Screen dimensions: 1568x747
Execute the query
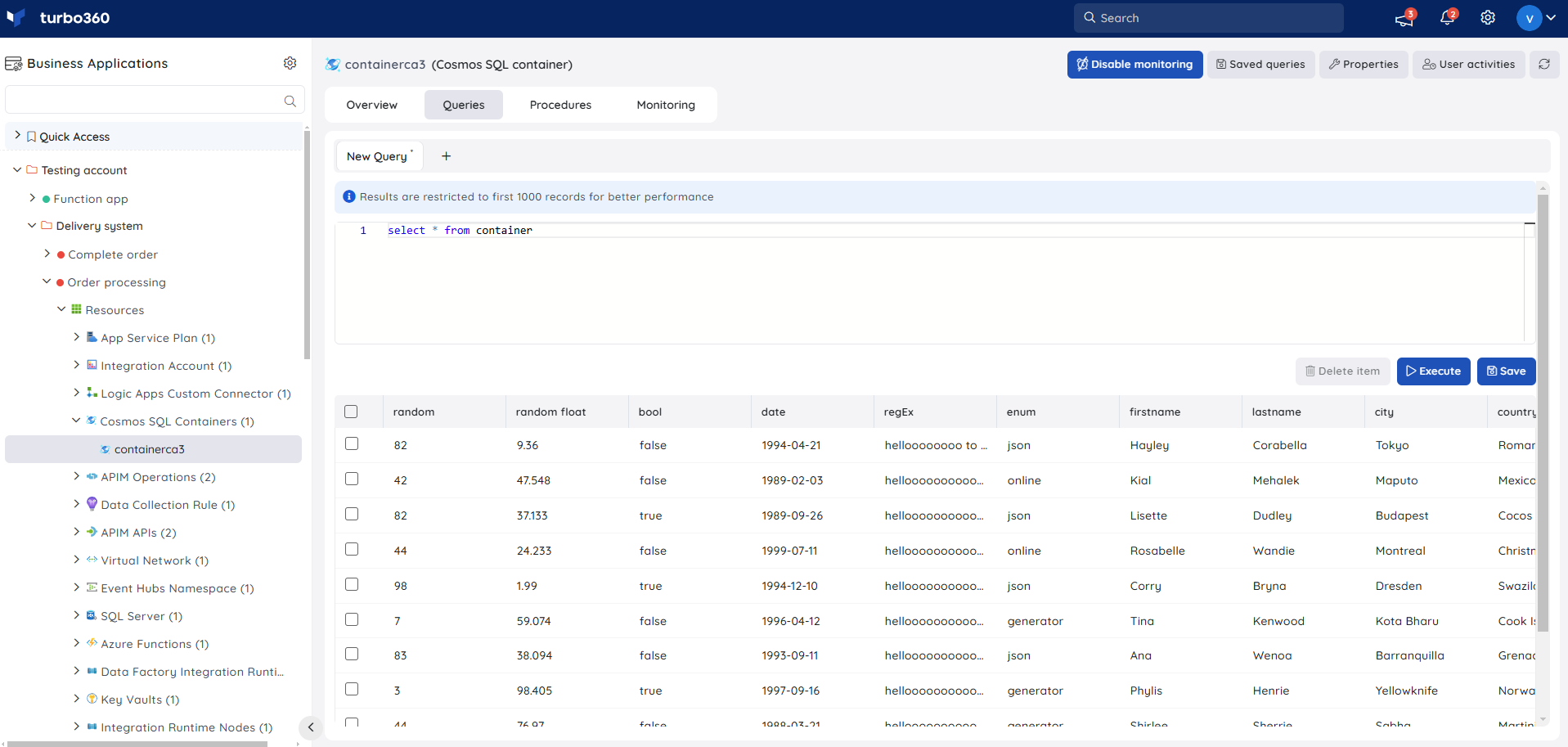[x=1433, y=371]
